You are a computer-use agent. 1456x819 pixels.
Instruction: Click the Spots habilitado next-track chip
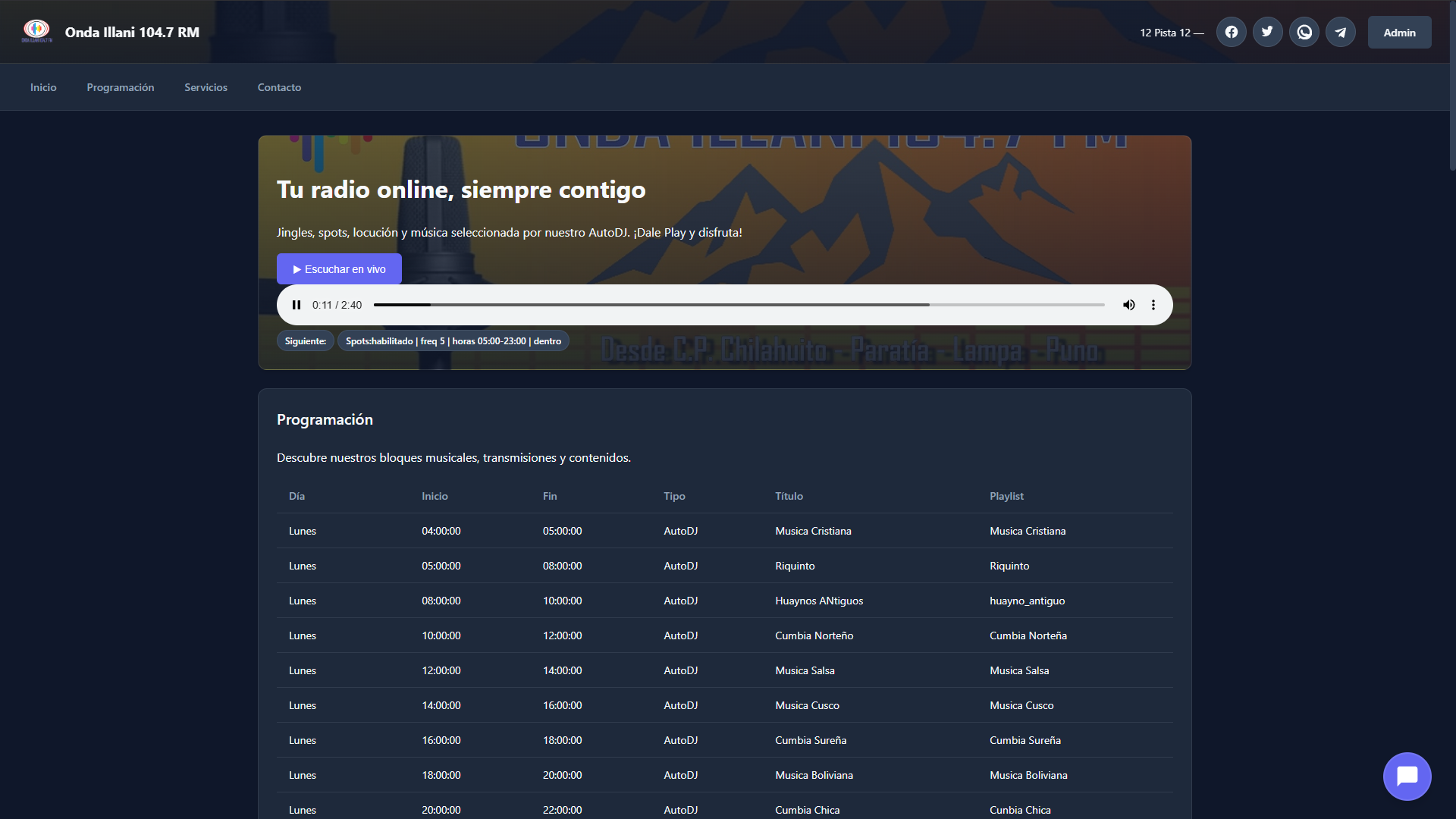(453, 341)
